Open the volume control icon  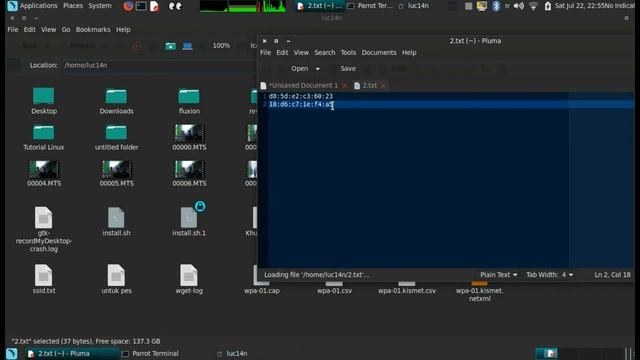[519, 6]
